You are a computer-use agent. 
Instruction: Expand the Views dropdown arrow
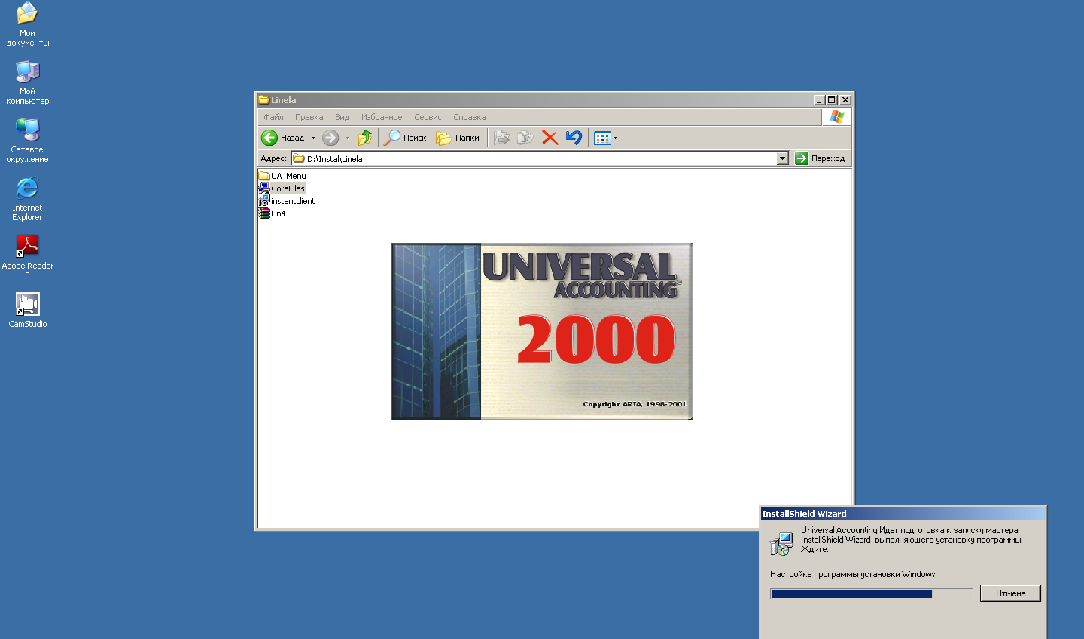pyautogui.click(x=615, y=138)
